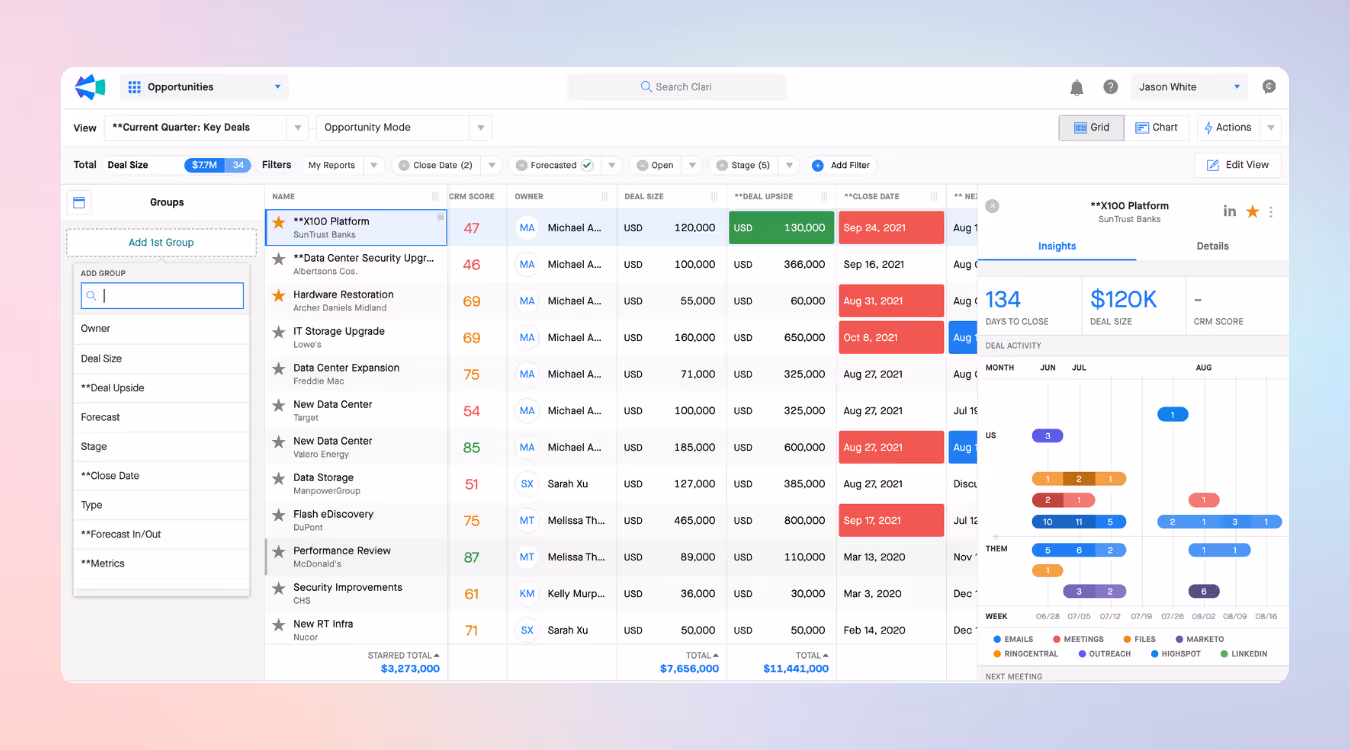The image size is (1350, 750).
Task: Unstar the Hardware Restoration row
Action: pyautogui.click(x=279, y=295)
